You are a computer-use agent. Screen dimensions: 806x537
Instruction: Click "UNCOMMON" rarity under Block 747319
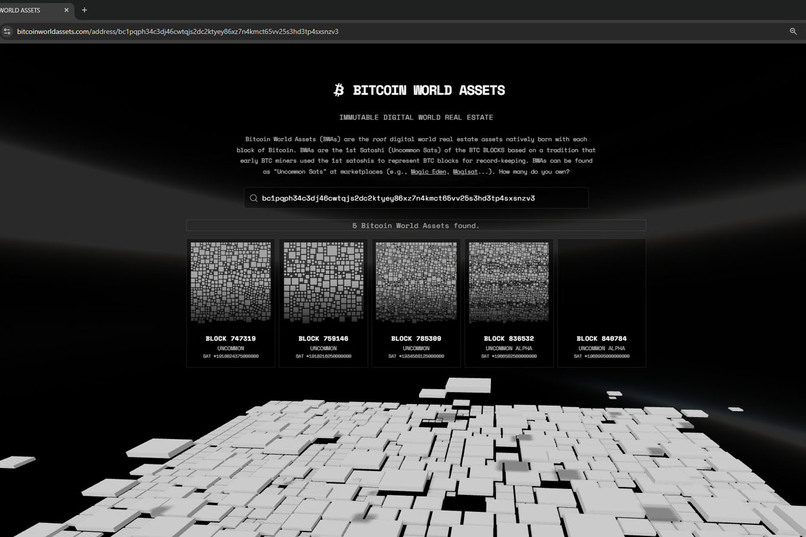click(231, 348)
